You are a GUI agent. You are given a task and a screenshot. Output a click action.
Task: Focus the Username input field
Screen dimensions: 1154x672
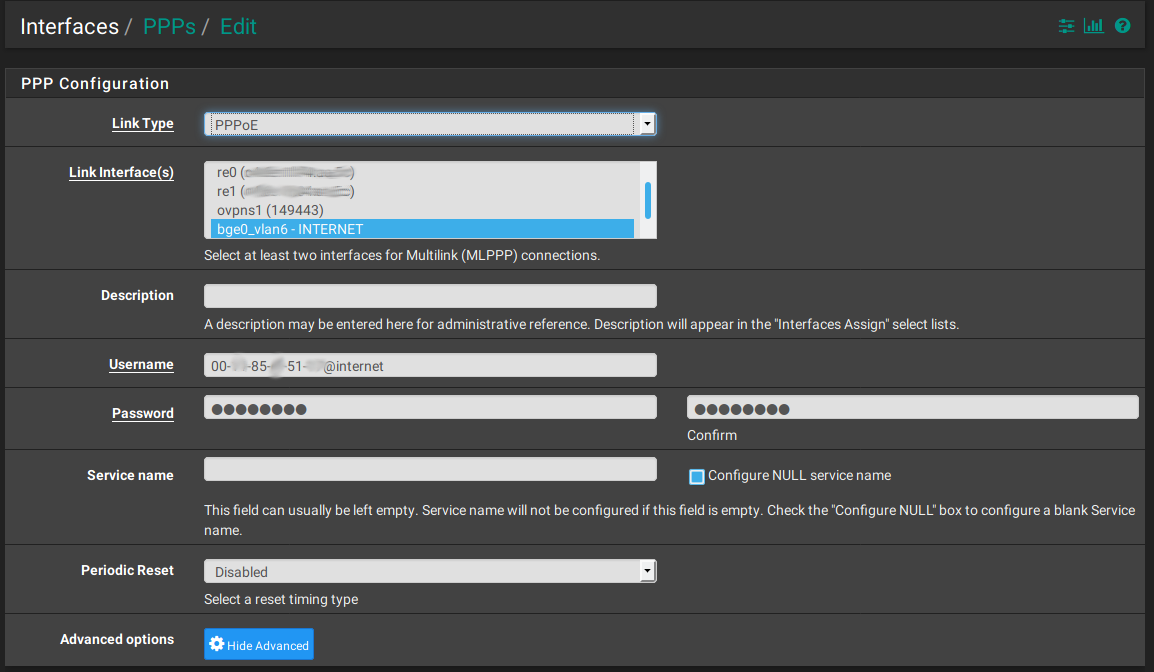point(430,365)
